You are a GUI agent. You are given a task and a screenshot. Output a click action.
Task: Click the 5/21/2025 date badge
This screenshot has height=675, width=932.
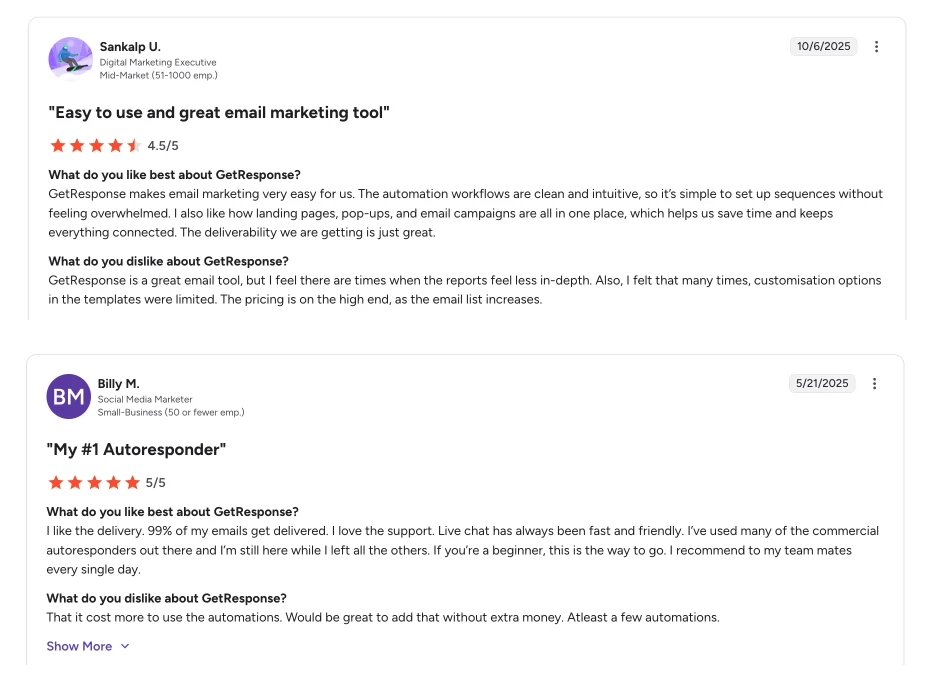tap(822, 383)
